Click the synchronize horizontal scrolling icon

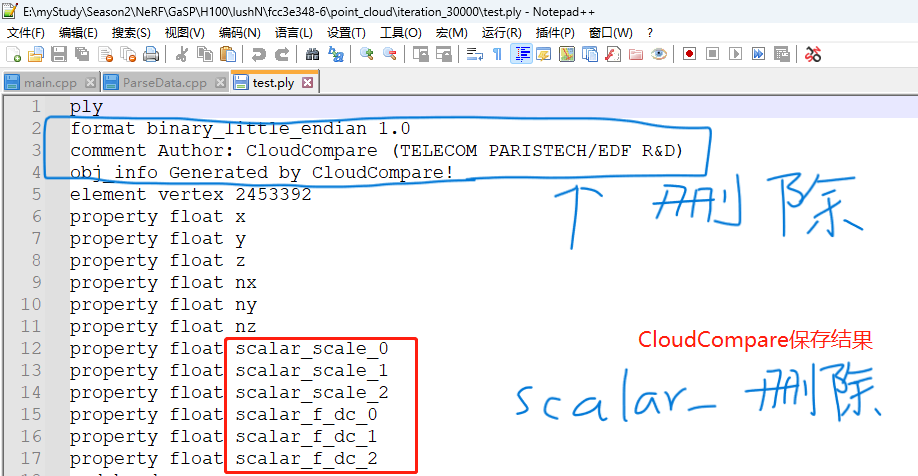point(444,54)
